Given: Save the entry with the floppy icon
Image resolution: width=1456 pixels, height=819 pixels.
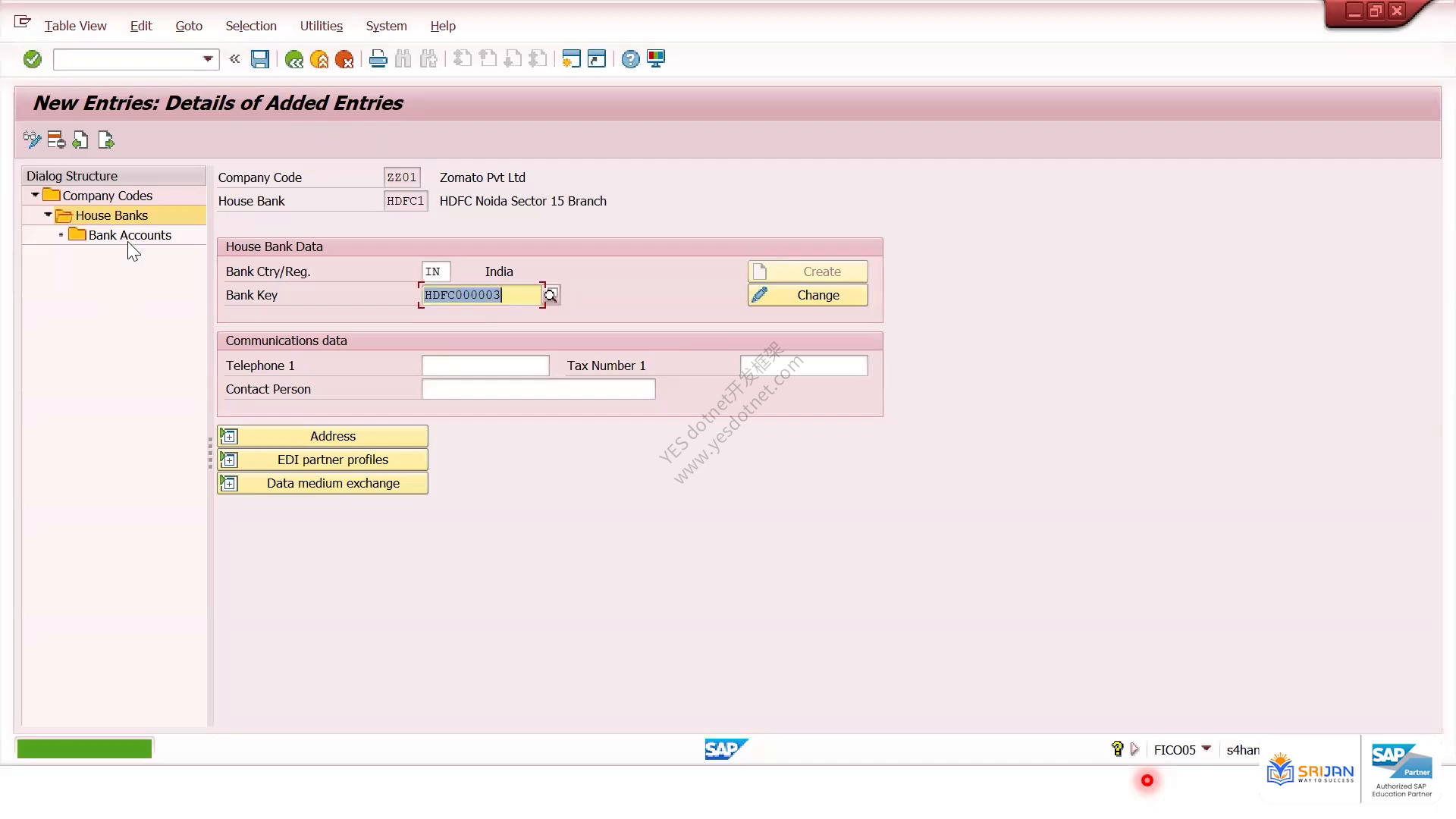Looking at the screenshot, I should [x=260, y=59].
